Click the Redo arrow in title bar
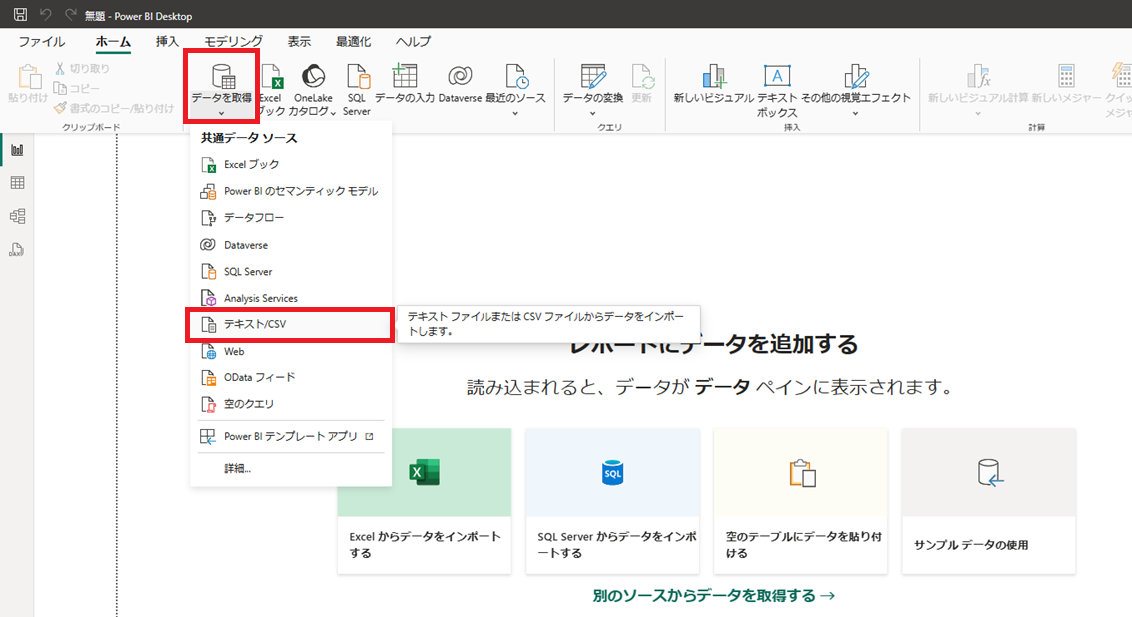This screenshot has height=617, width=1132. 70,14
